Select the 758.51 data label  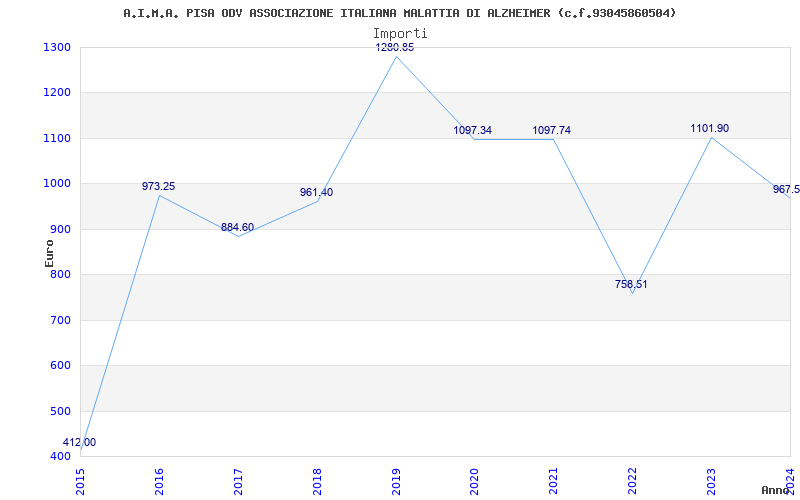pos(631,284)
